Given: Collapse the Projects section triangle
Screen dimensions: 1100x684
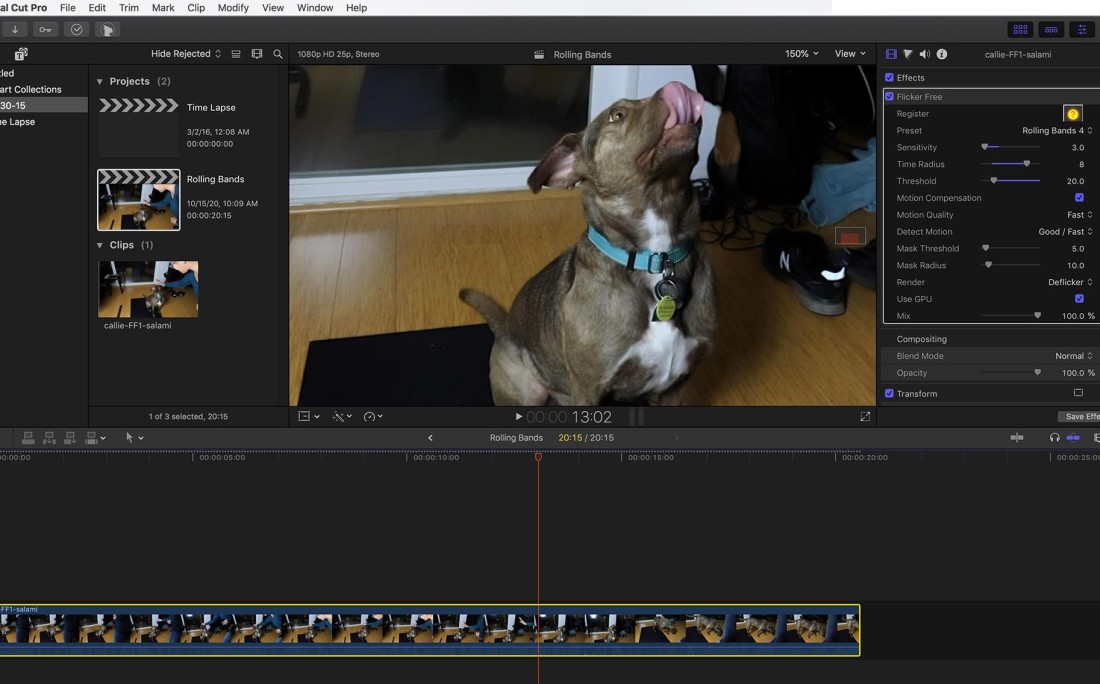Looking at the screenshot, I should point(100,82).
